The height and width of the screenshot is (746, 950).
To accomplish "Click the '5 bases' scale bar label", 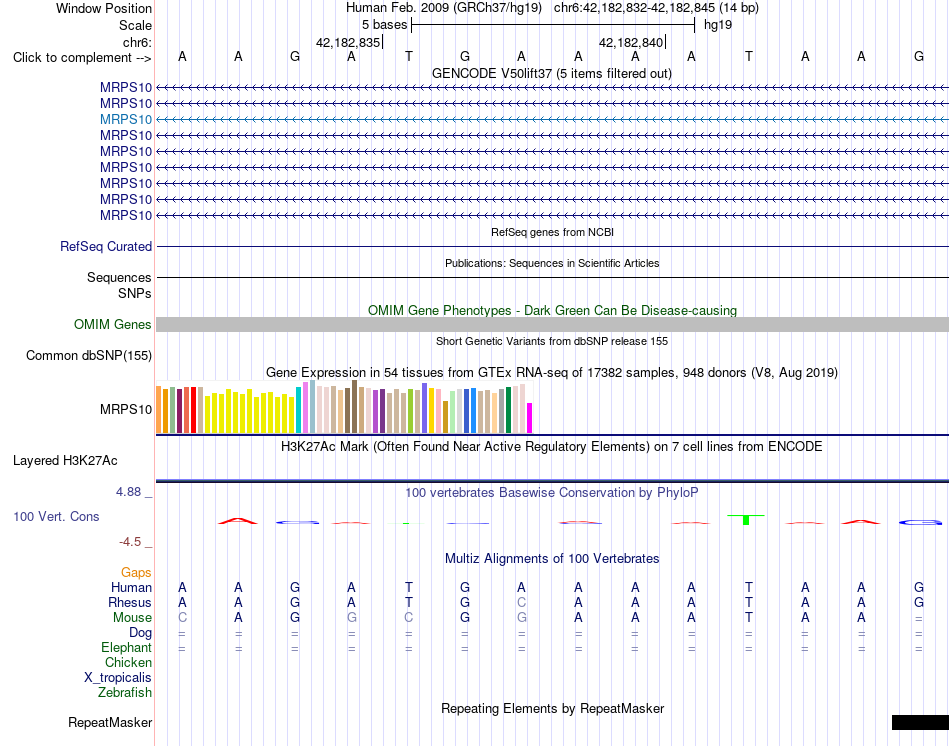I will tap(384, 25).
